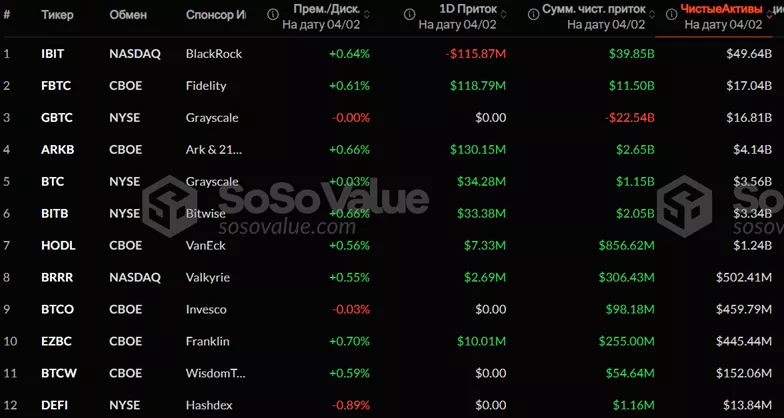Click the Тикер column header
Image resolution: width=784 pixels, height=418 pixels.
point(58,15)
